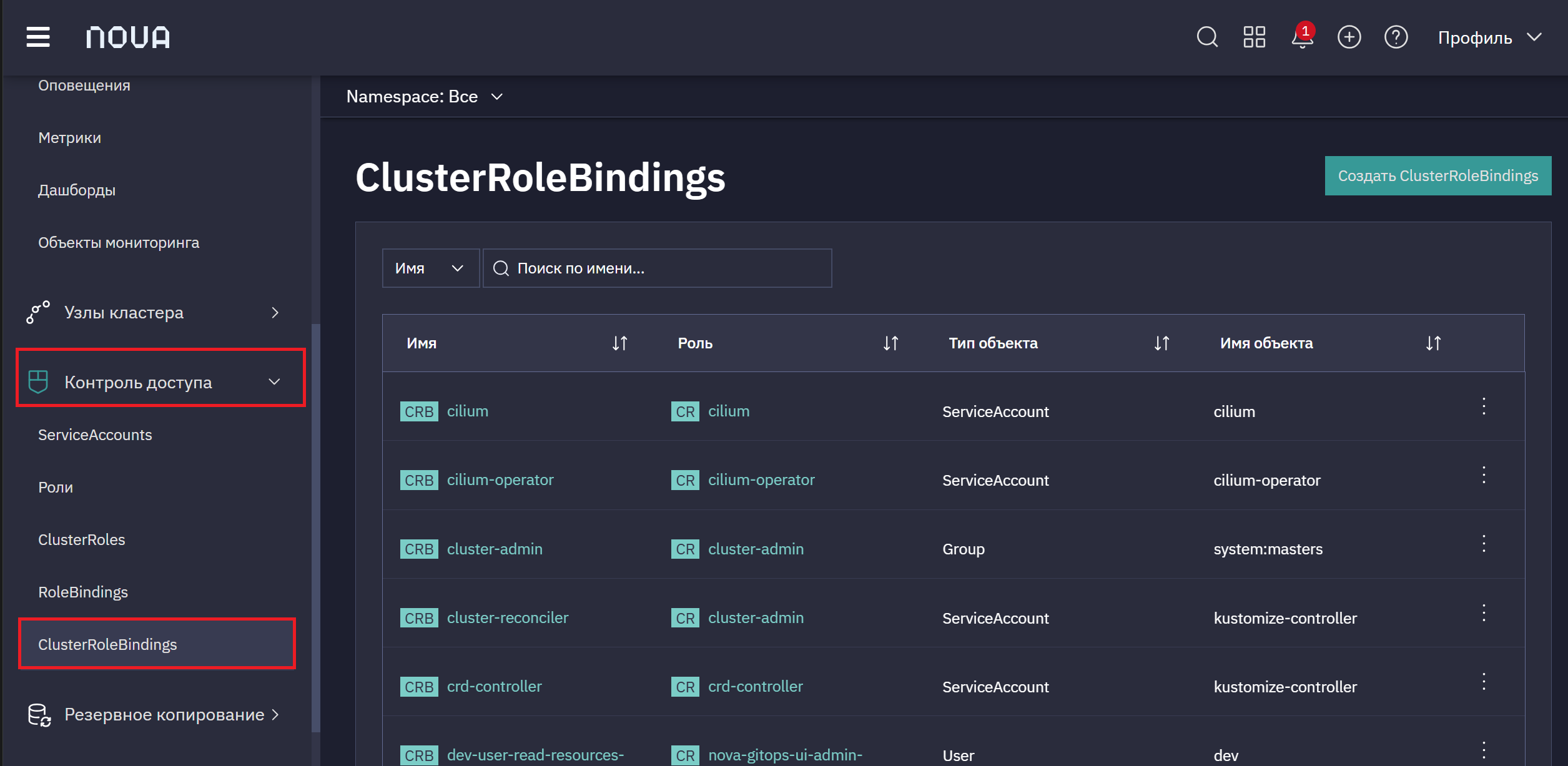Click kustomize-controller in cluster-reconciler row
Screen dimensions: 1568x766
1285,618
